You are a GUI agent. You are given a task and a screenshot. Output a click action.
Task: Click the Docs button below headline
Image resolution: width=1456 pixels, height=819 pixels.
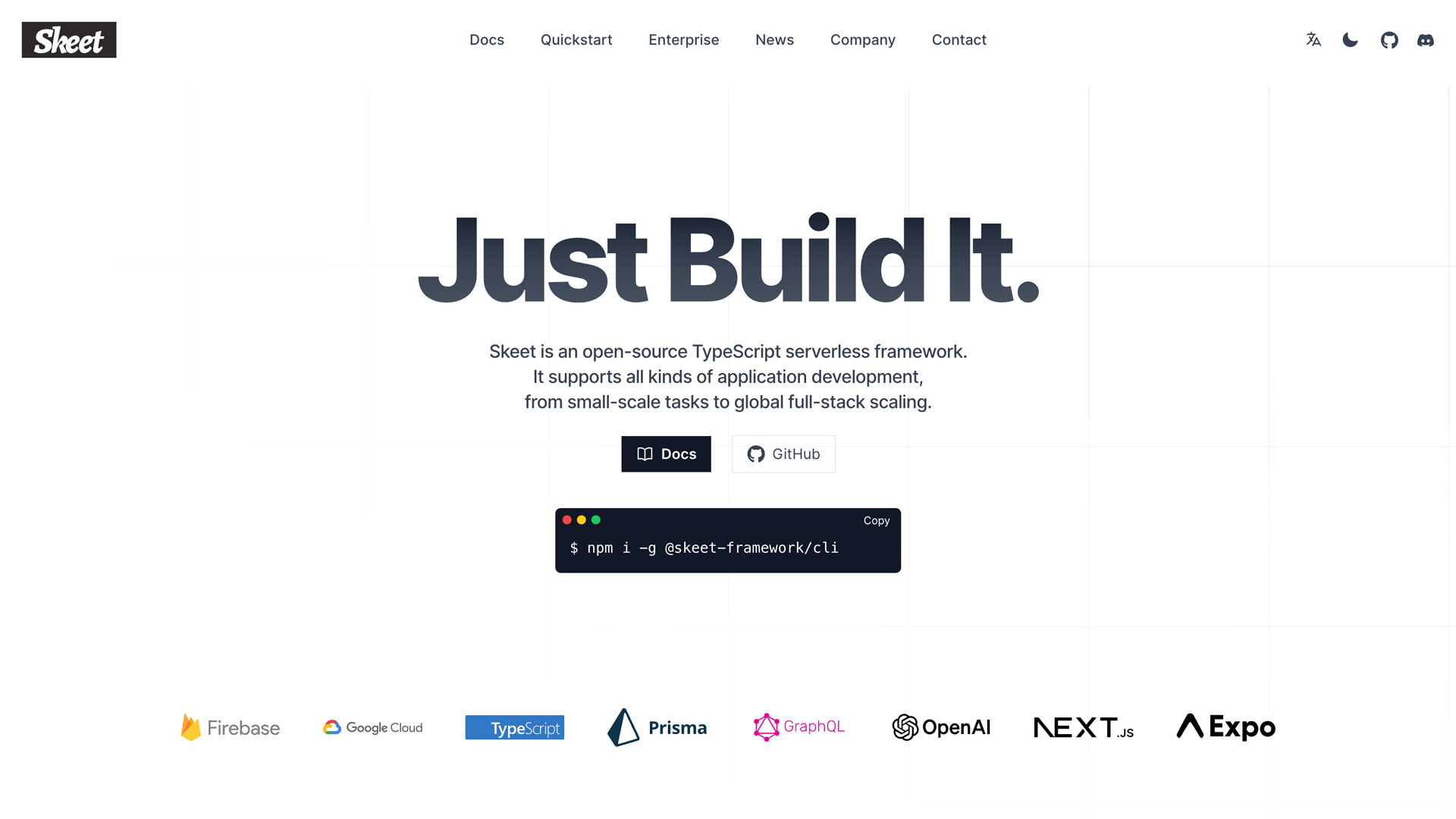(666, 454)
